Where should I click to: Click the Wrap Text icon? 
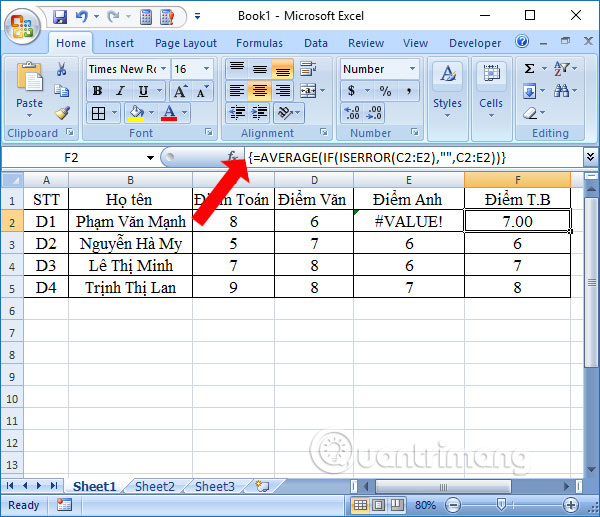tap(308, 69)
